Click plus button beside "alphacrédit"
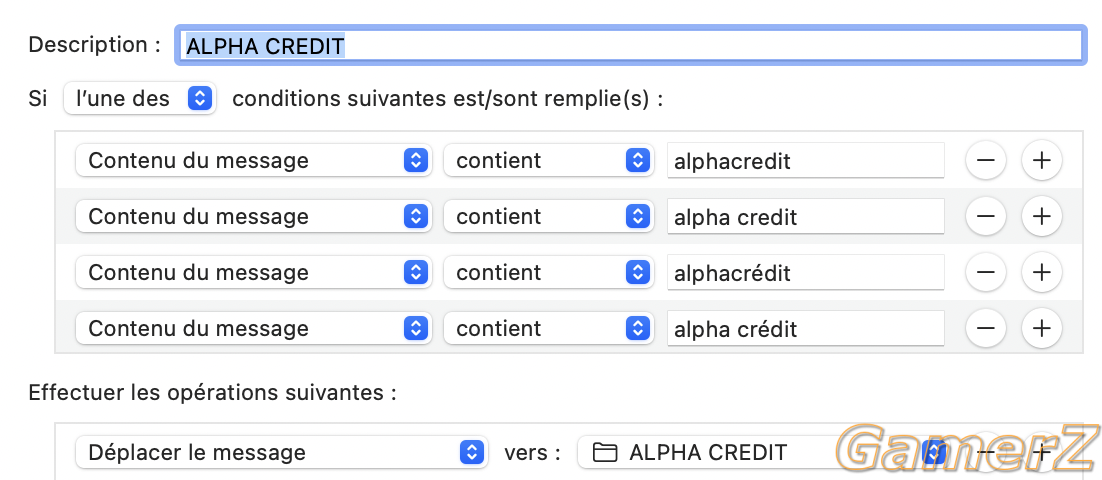1102x480 pixels. 1041,272
